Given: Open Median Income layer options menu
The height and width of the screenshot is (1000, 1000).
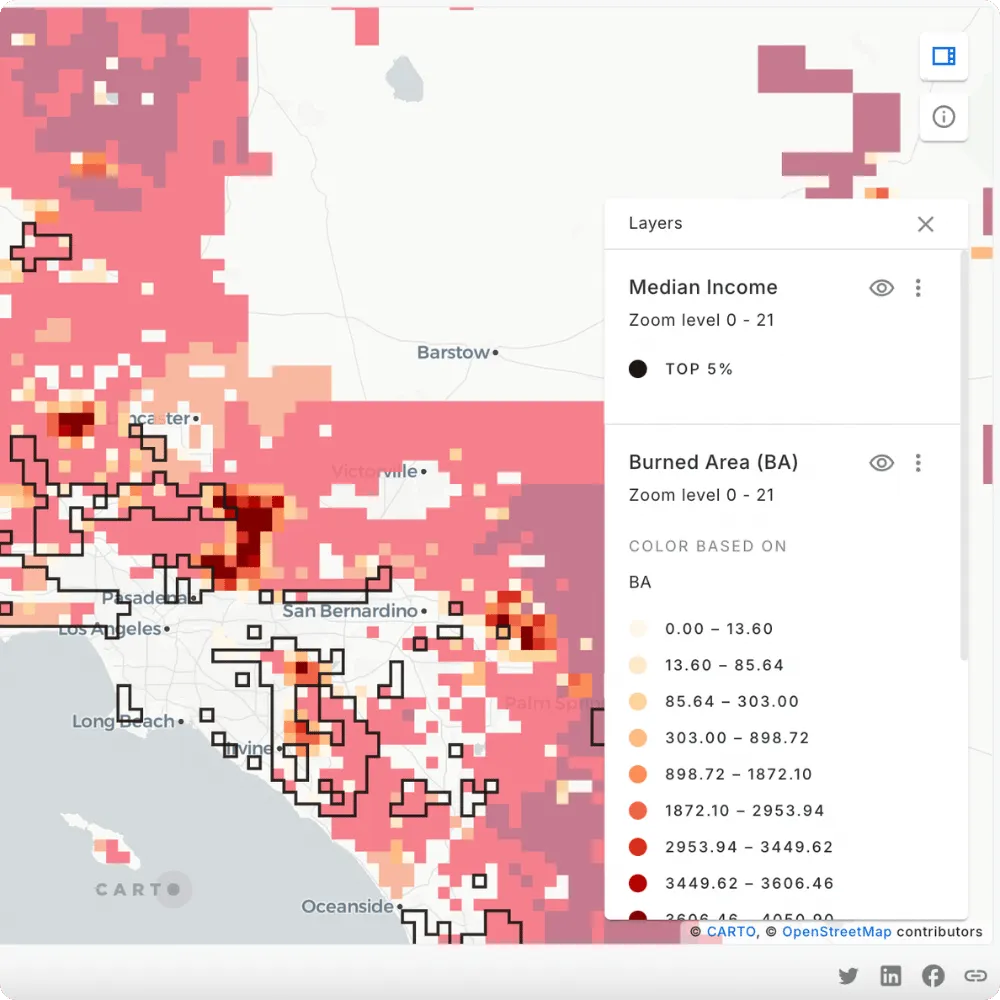Looking at the screenshot, I should [x=918, y=288].
